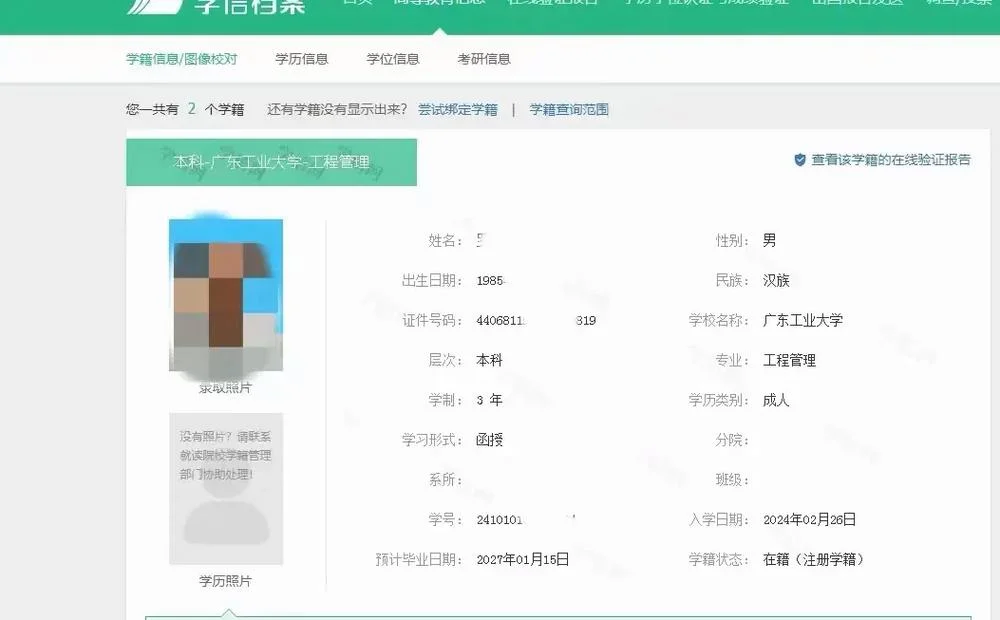The height and width of the screenshot is (620, 1000).
Task: Click the gender value 男
Action: pos(770,240)
